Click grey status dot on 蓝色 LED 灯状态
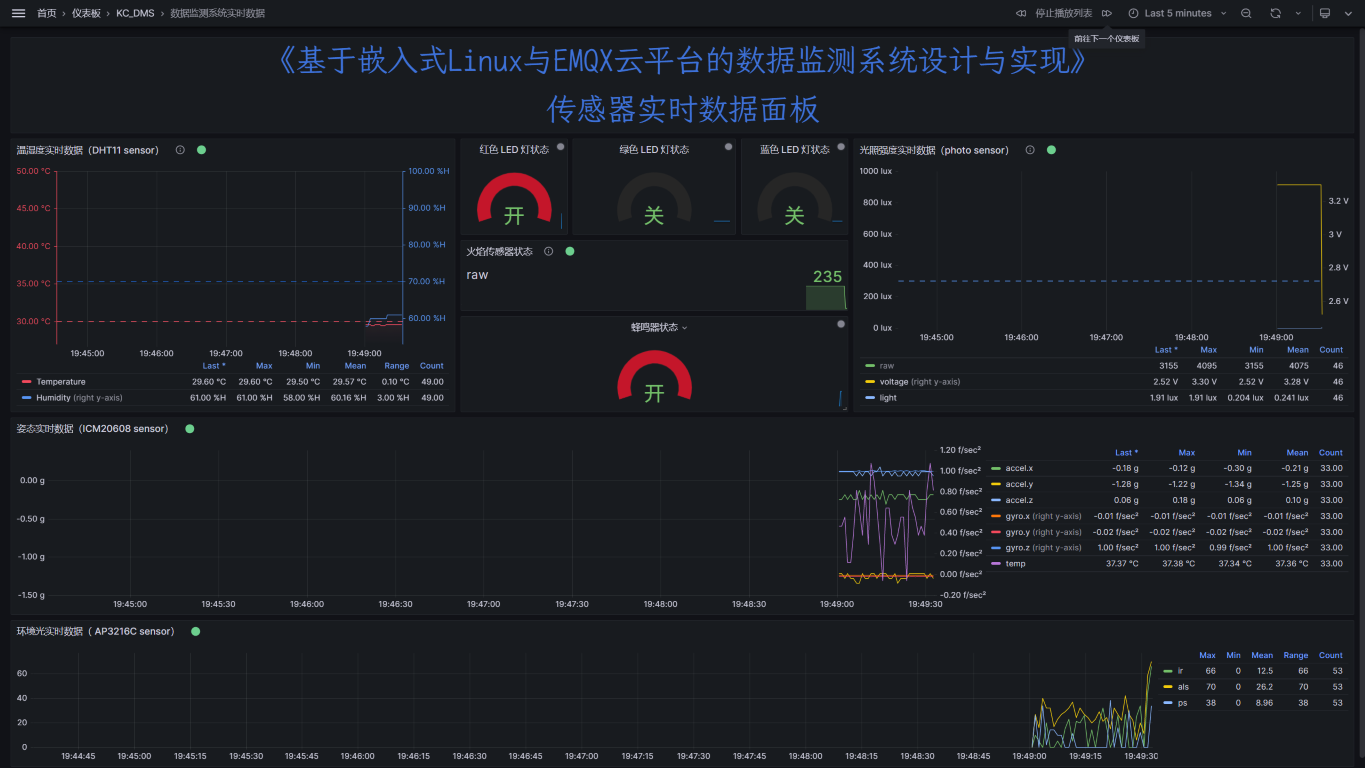Screen dimensions: 1365x768 pos(841,147)
